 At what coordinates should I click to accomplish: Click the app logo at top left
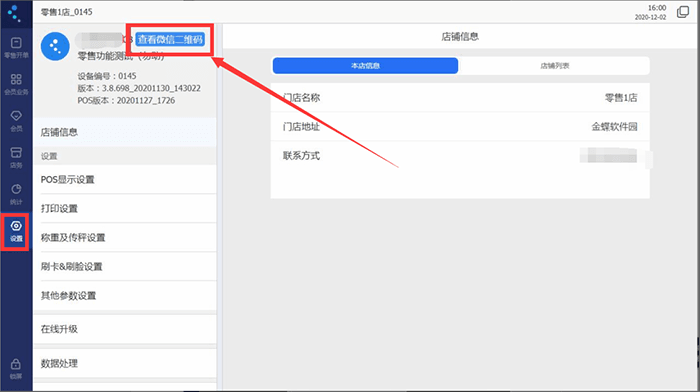pos(15,13)
